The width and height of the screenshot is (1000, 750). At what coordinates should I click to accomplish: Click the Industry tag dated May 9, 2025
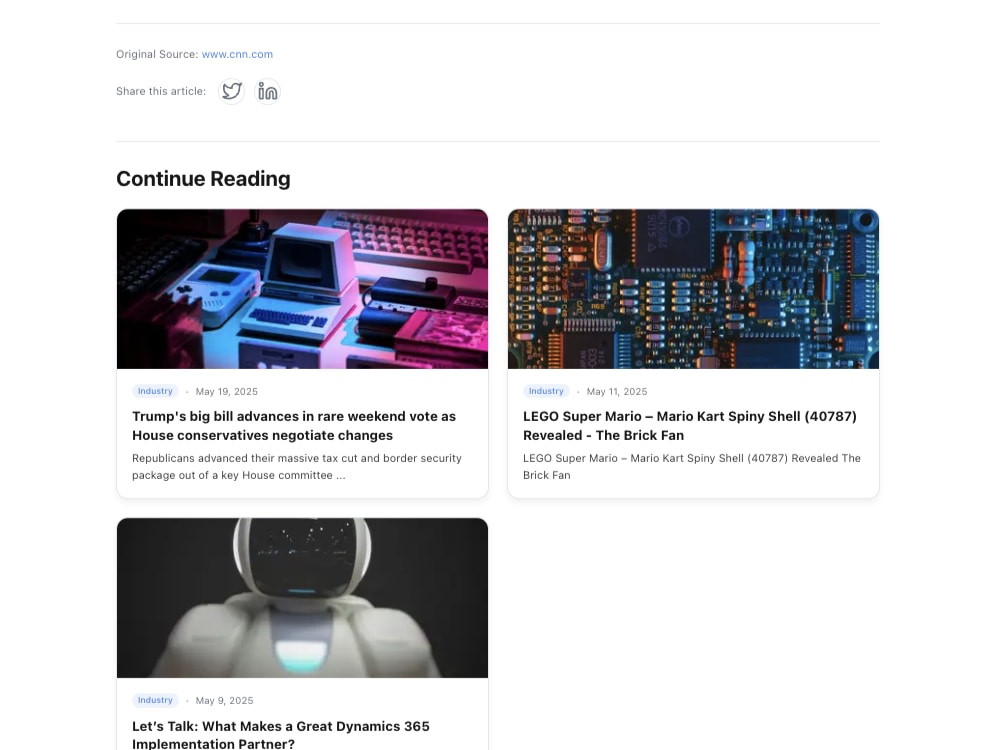click(155, 700)
